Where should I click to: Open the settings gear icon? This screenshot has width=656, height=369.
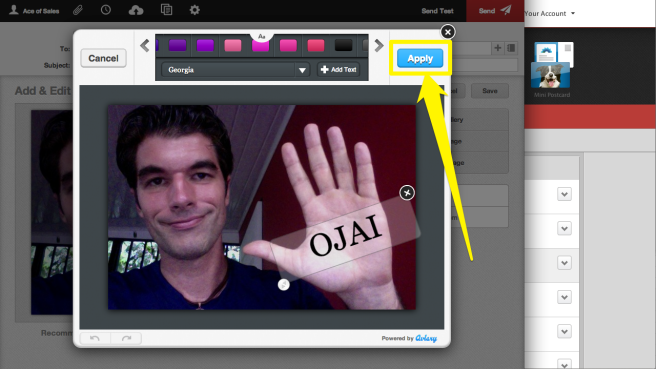pyautogui.click(x=195, y=10)
